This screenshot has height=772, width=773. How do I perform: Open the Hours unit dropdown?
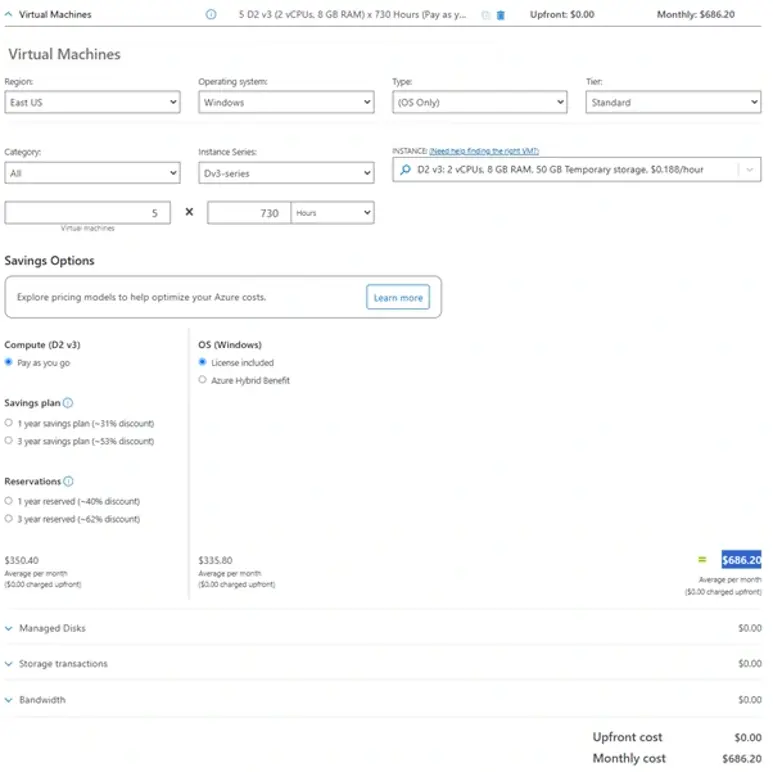coord(332,212)
